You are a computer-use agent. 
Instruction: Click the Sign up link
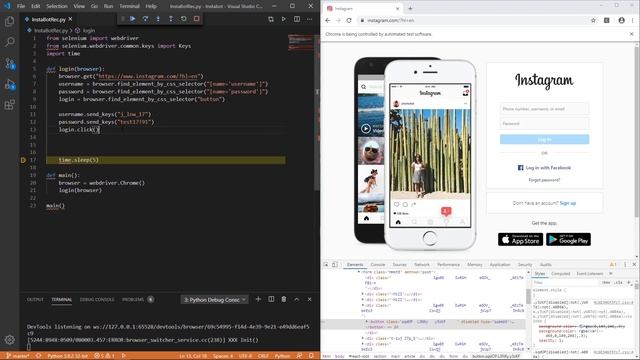568,203
